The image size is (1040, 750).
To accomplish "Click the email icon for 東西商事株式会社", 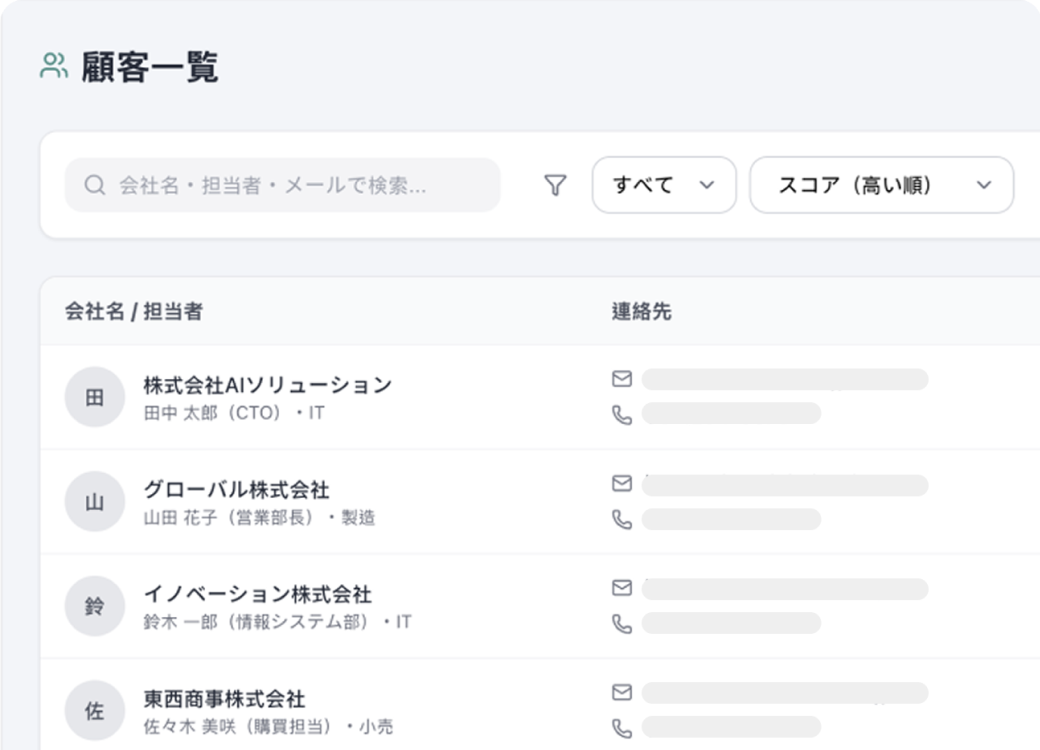I will (622, 691).
